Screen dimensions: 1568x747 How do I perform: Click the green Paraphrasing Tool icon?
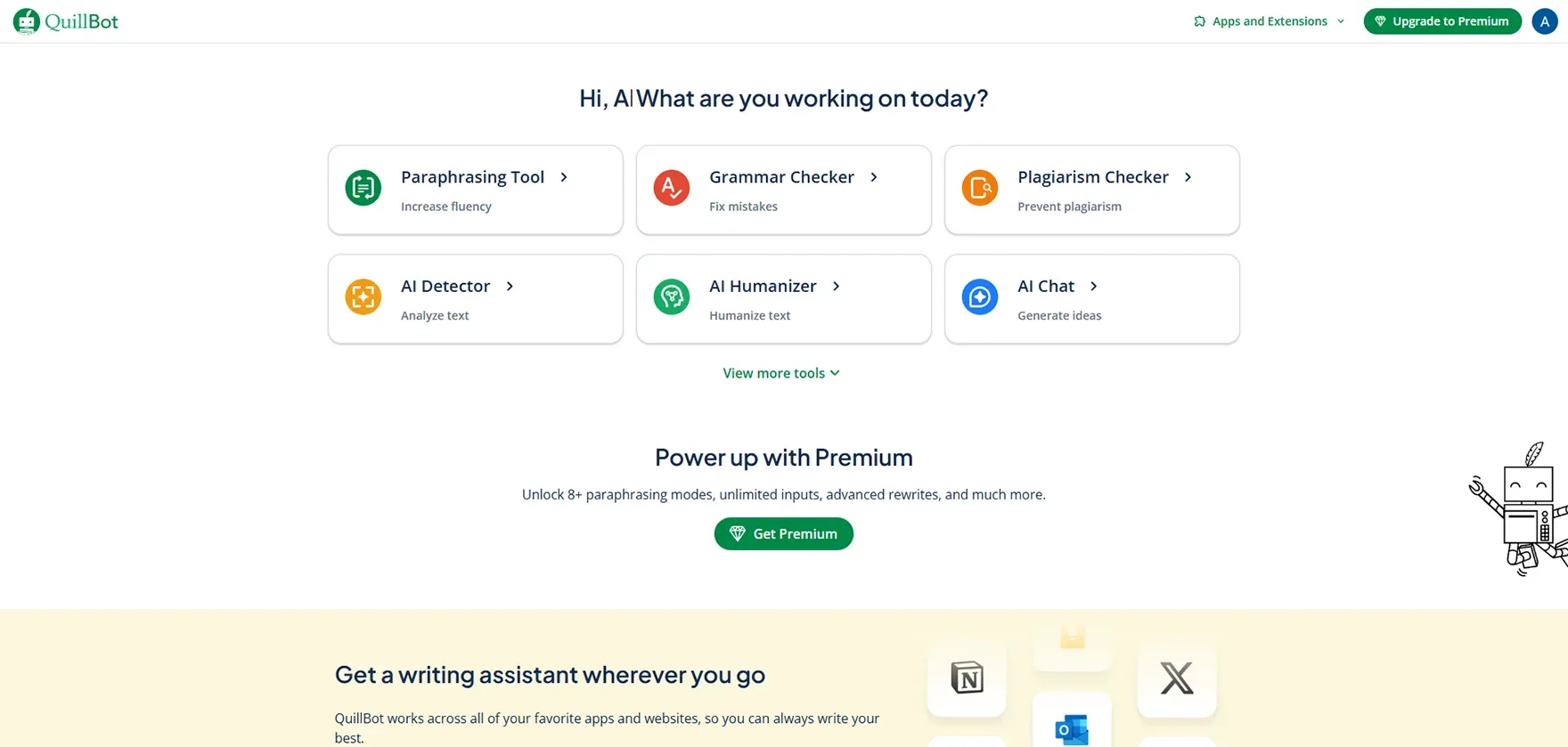[363, 188]
